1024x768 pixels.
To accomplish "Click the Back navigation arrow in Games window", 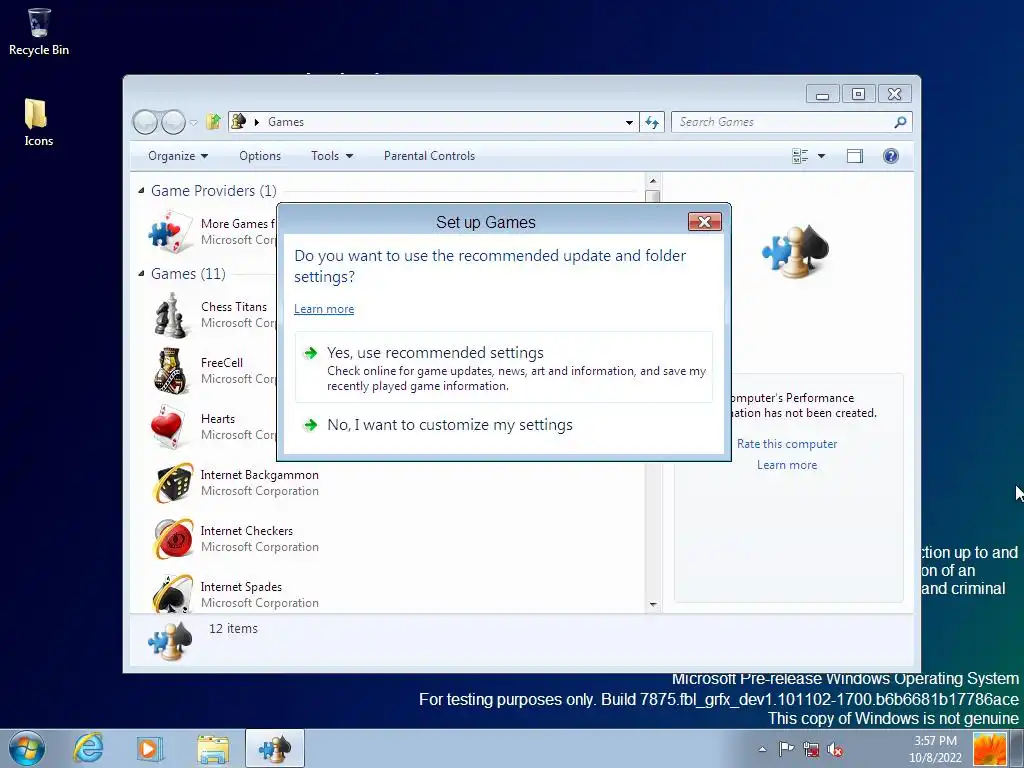I will pyautogui.click(x=146, y=122).
